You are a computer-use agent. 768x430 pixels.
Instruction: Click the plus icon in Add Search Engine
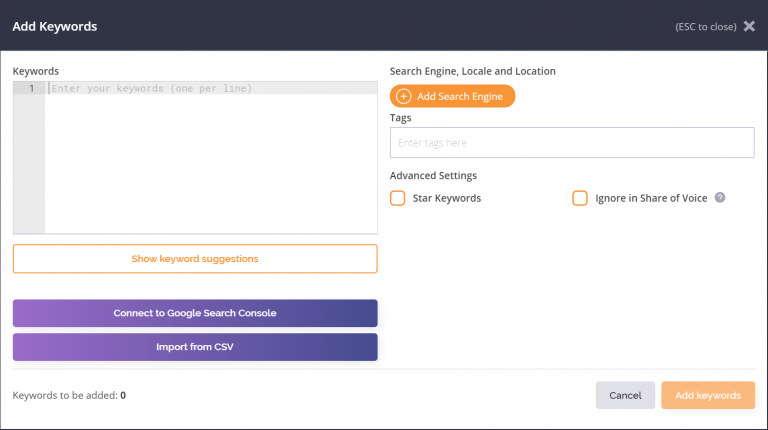403,96
